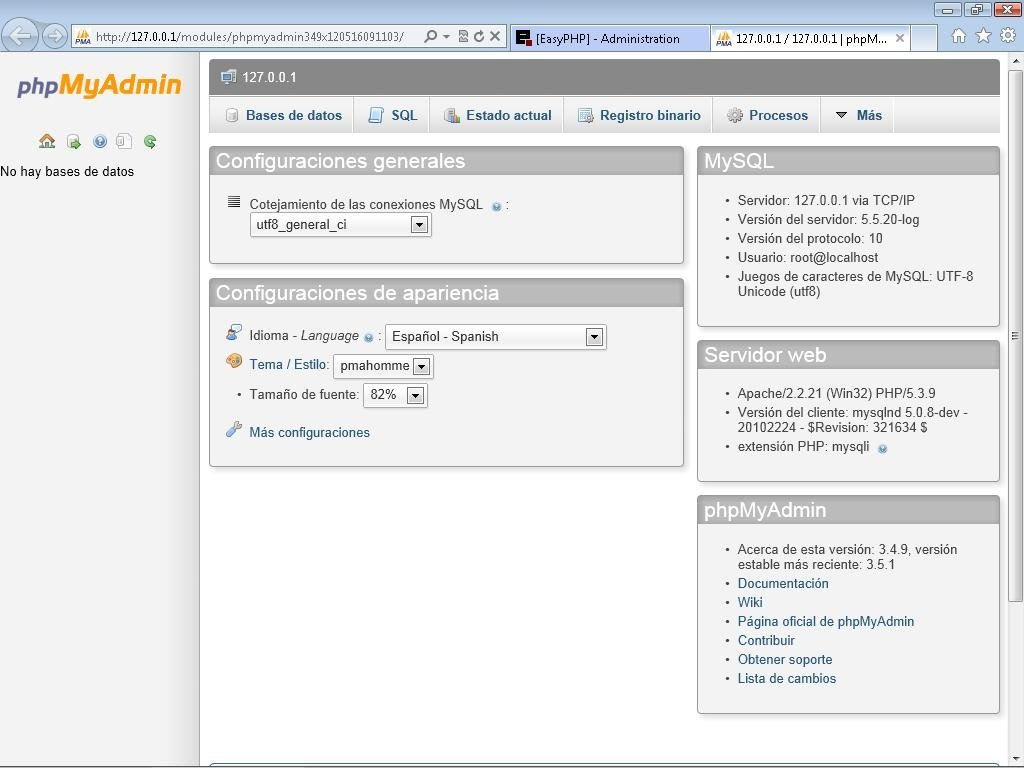Go back with the browser back arrow
Viewport: 1024px width, 768px height.
click(x=20, y=35)
